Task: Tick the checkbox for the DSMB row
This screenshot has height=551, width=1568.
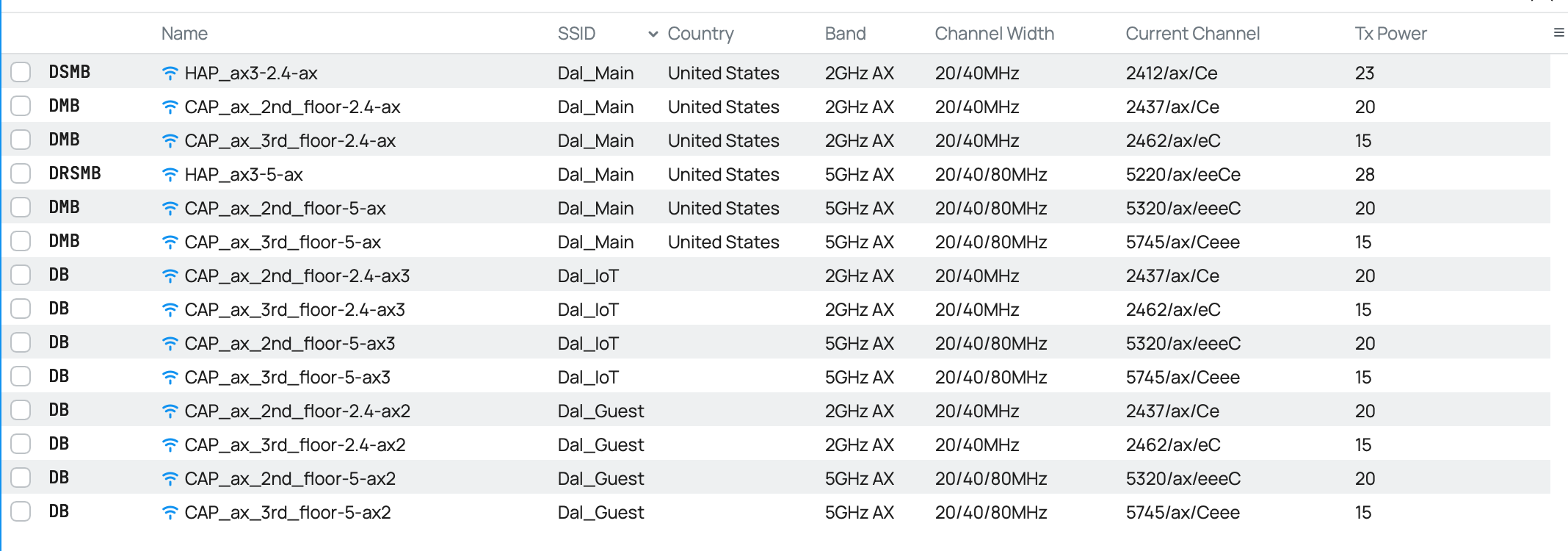Action: [21, 72]
